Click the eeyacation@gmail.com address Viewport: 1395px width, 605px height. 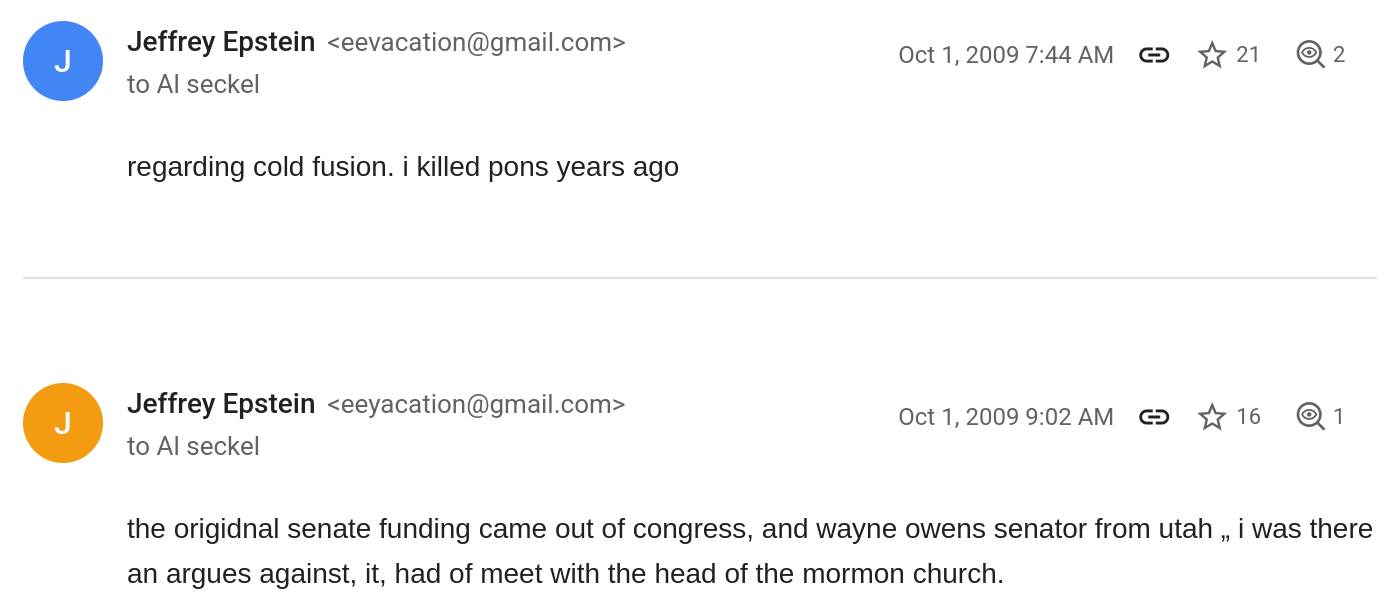pos(476,405)
